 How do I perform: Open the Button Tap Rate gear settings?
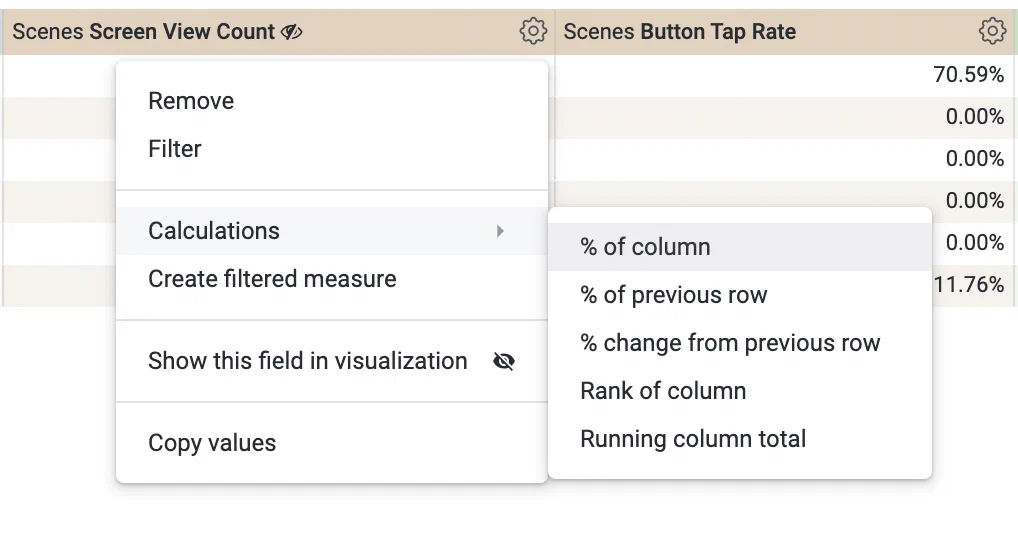pyautogui.click(x=991, y=32)
